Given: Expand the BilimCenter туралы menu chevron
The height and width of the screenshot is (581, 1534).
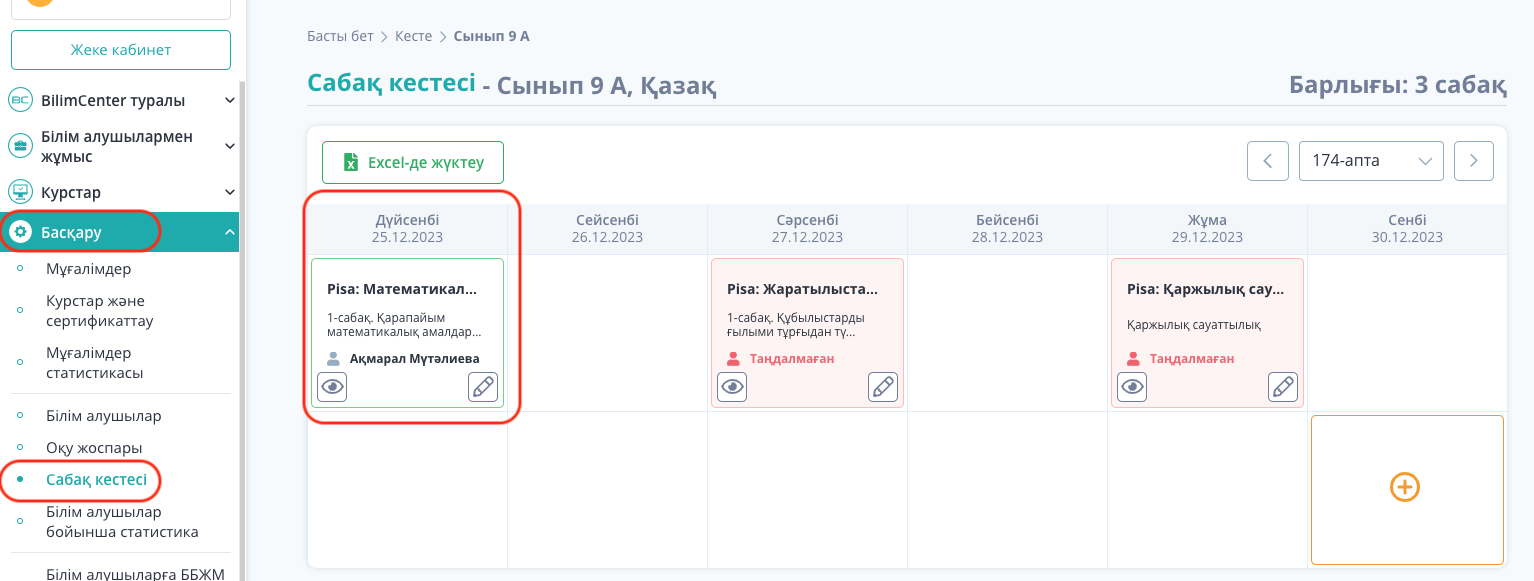Looking at the screenshot, I should pos(230,101).
